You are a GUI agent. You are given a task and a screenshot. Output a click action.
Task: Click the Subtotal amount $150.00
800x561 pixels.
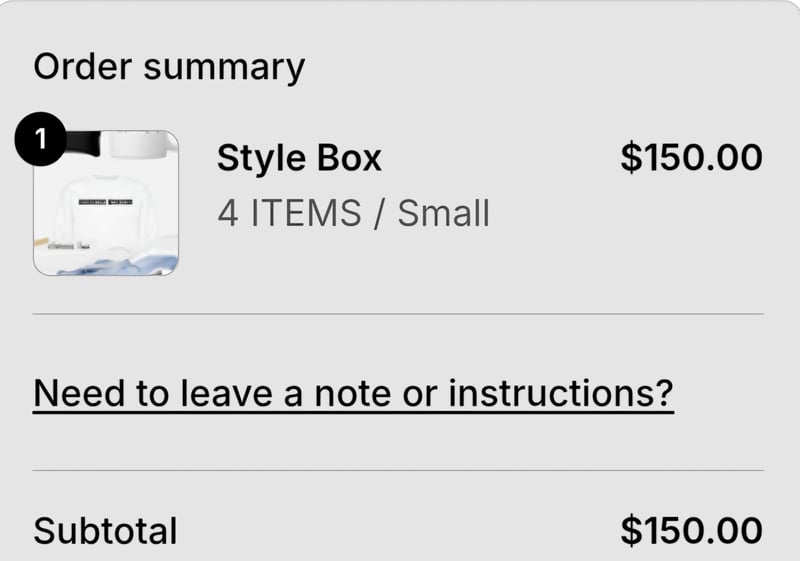(x=691, y=531)
